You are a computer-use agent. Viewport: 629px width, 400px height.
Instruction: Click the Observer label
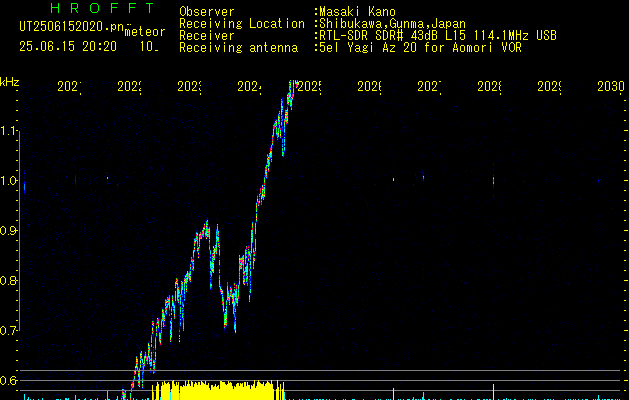point(207,12)
